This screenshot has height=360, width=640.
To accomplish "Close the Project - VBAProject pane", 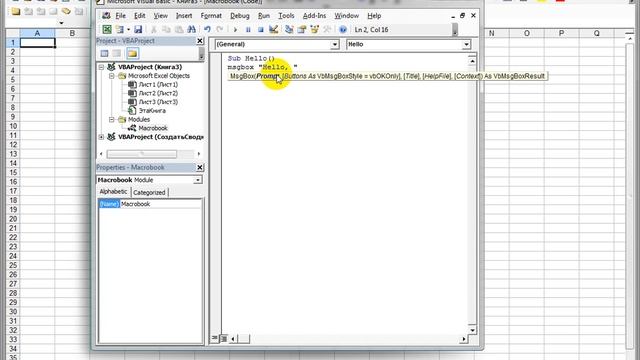I will pyautogui.click(x=200, y=41).
